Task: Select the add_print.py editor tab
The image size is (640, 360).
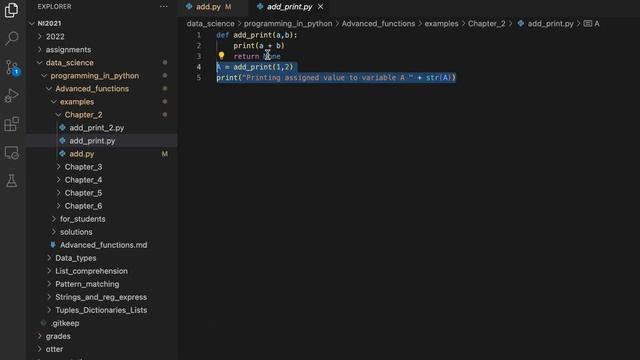Action: coord(289,7)
